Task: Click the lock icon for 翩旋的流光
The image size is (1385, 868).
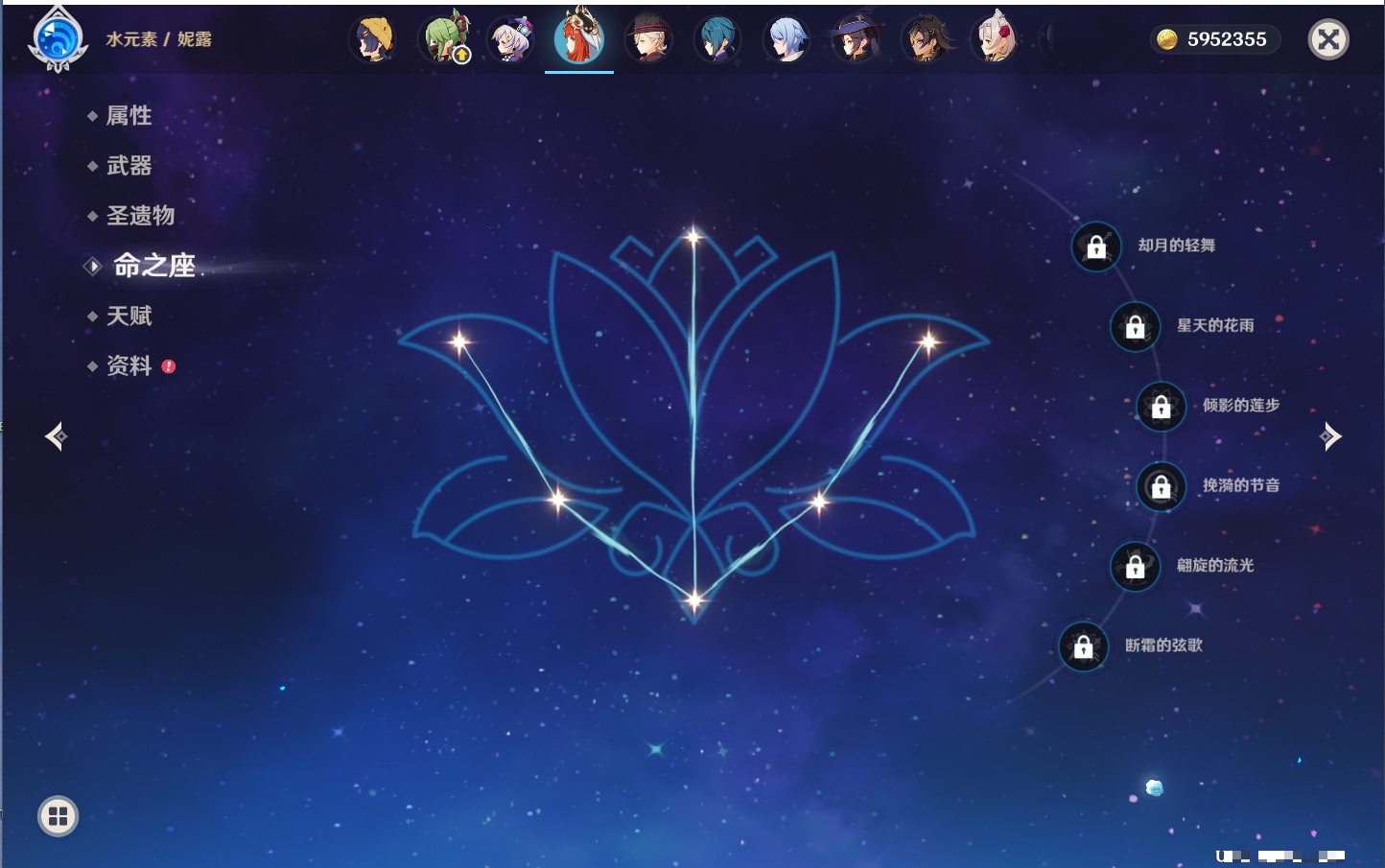Action: pyautogui.click(x=1135, y=566)
